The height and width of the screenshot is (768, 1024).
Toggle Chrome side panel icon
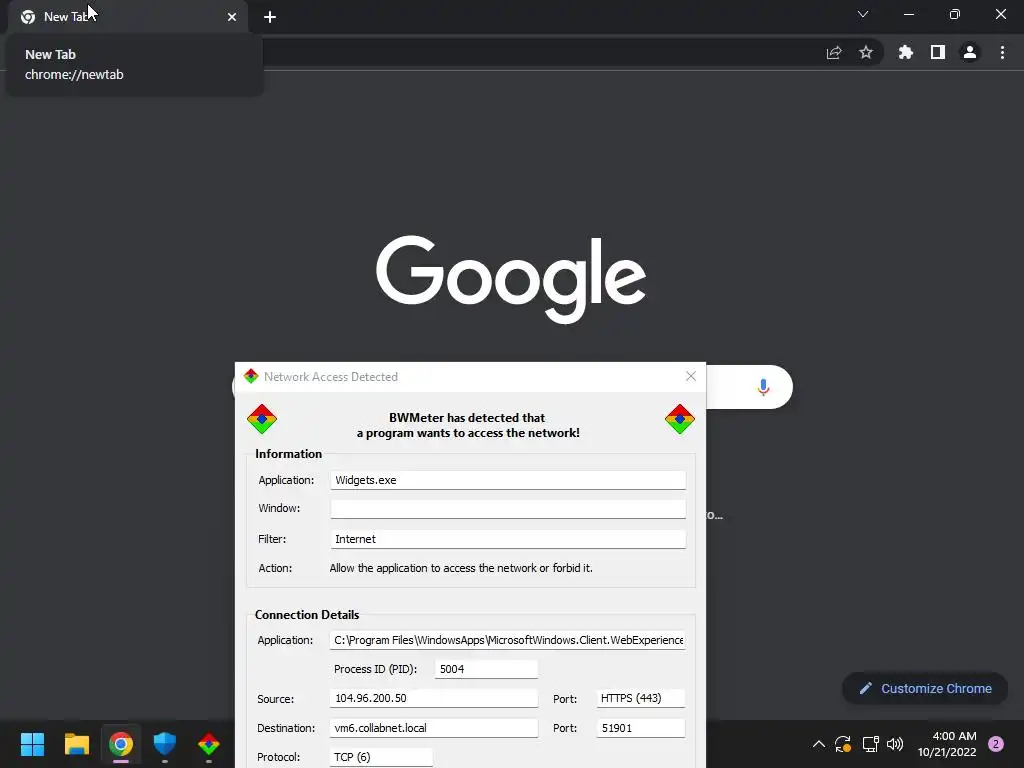(938, 52)
